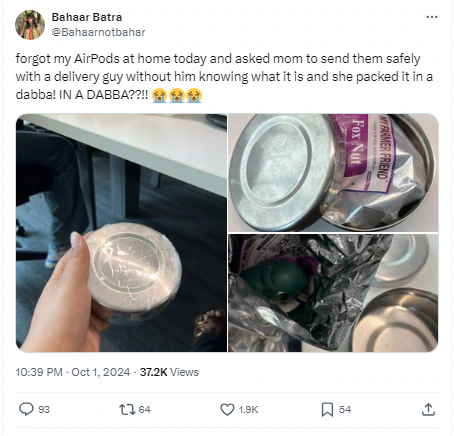Click the 1.9K likes count

coord(248,409)
